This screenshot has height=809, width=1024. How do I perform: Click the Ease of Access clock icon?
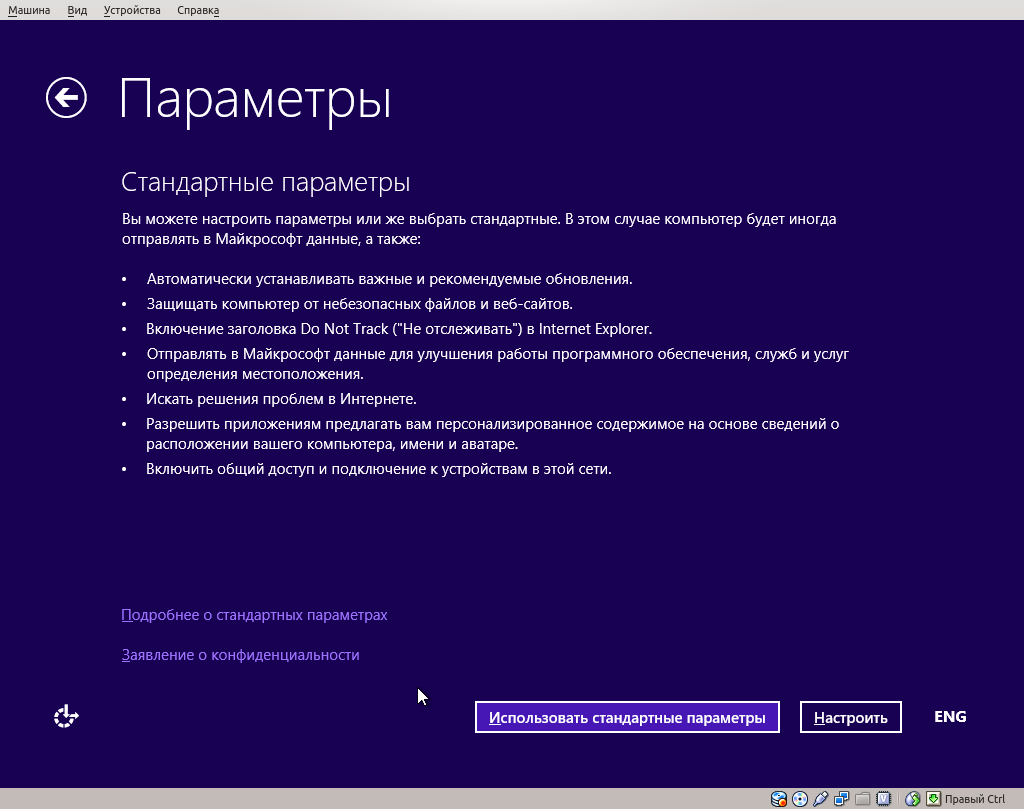[x=65, y=716]
